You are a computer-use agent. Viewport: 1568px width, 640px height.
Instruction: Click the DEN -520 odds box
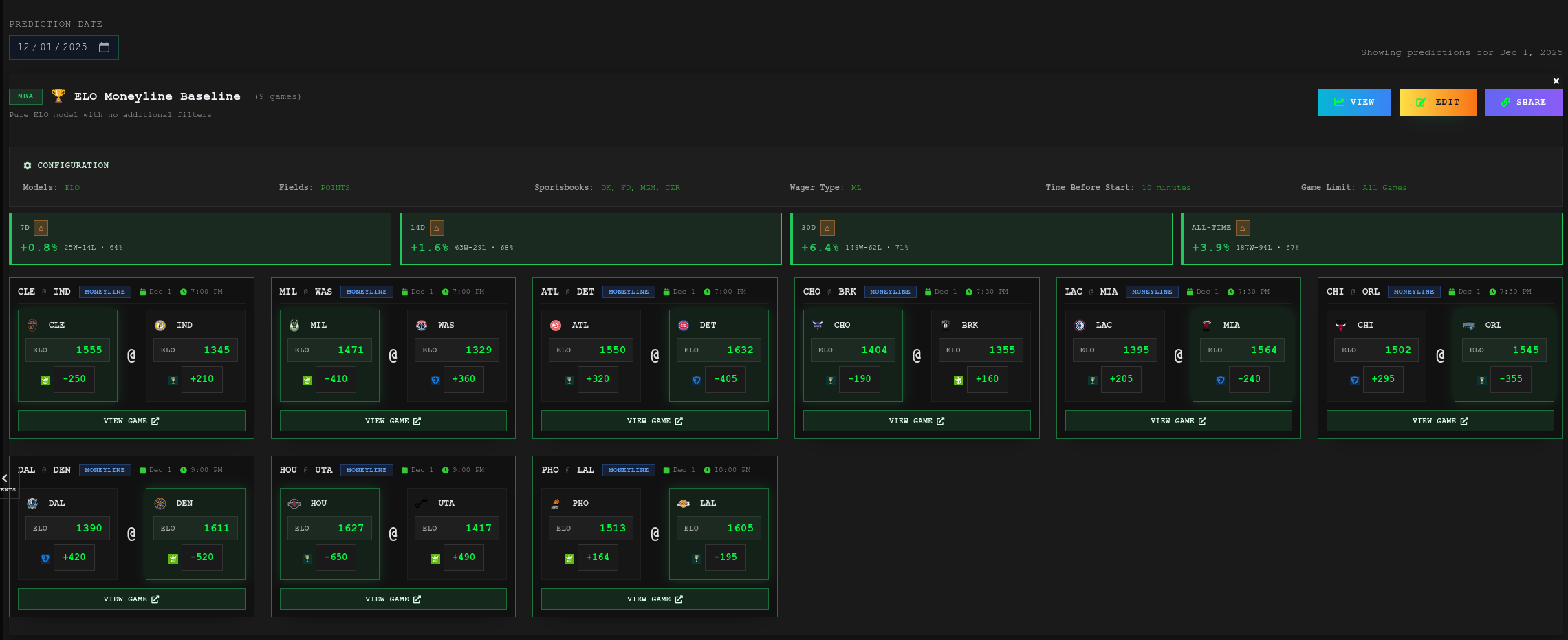click(x=202, y=557)
